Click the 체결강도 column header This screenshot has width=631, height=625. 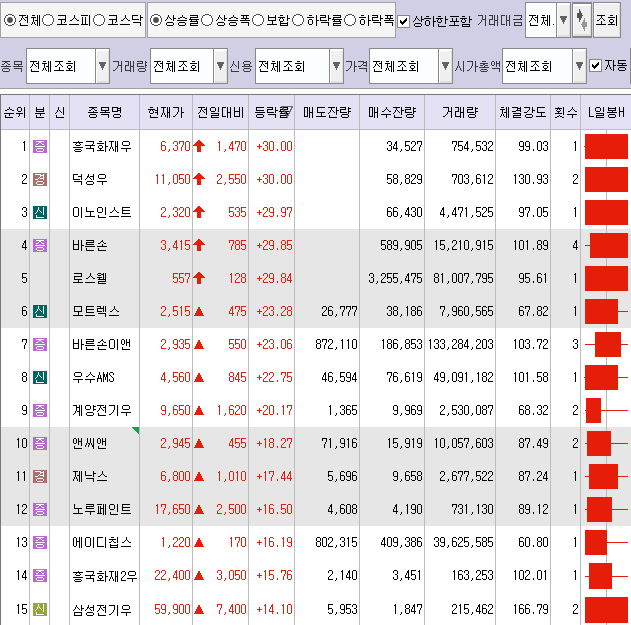point(523,112)
